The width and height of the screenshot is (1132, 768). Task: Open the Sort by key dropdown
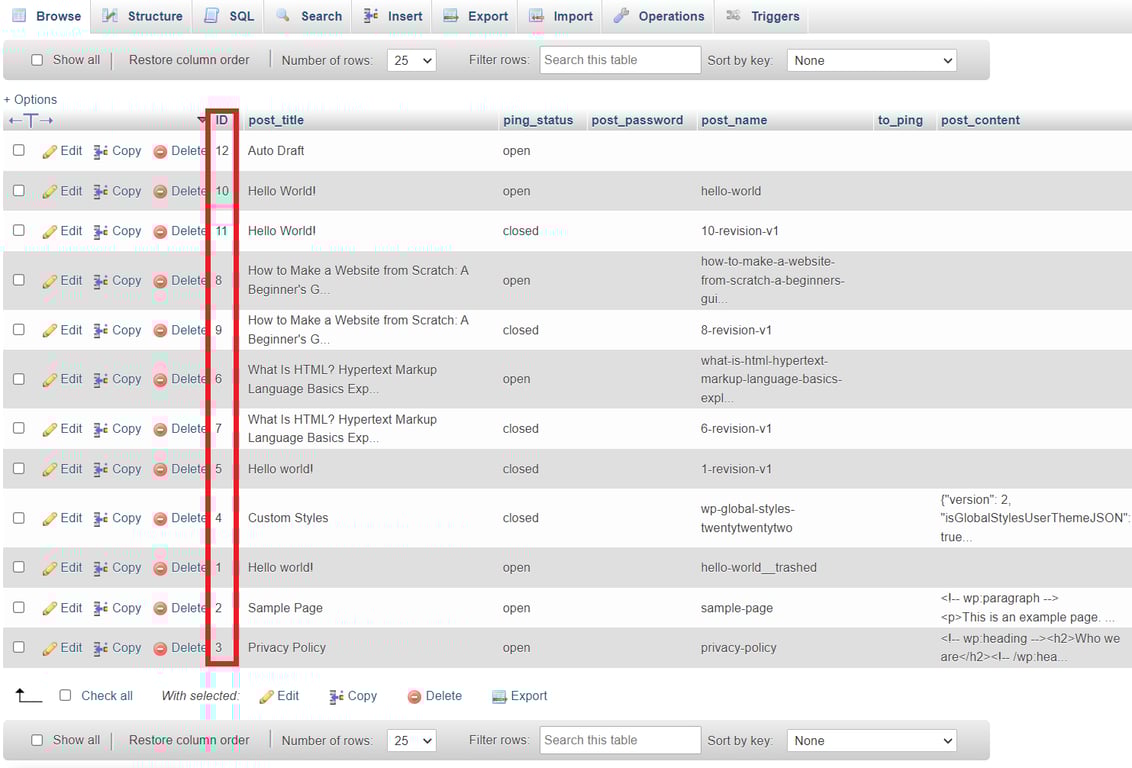tap(871, 60)
